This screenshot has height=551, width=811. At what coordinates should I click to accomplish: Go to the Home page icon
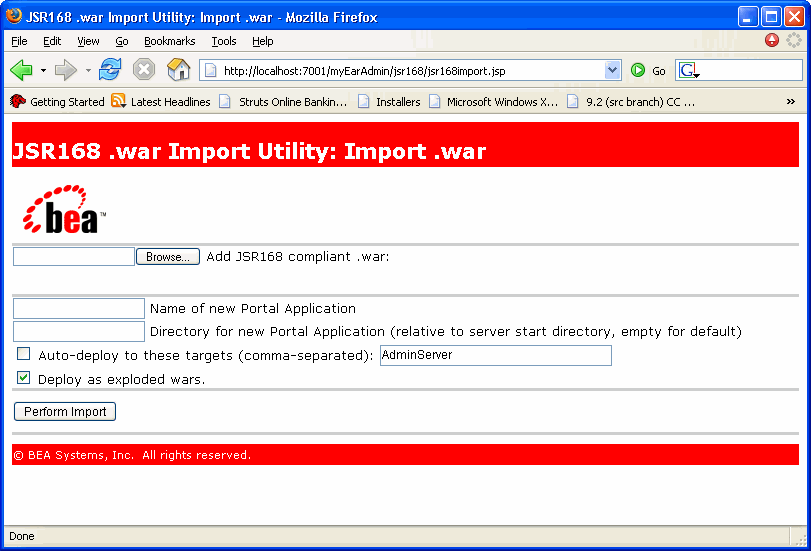(178, 69)
